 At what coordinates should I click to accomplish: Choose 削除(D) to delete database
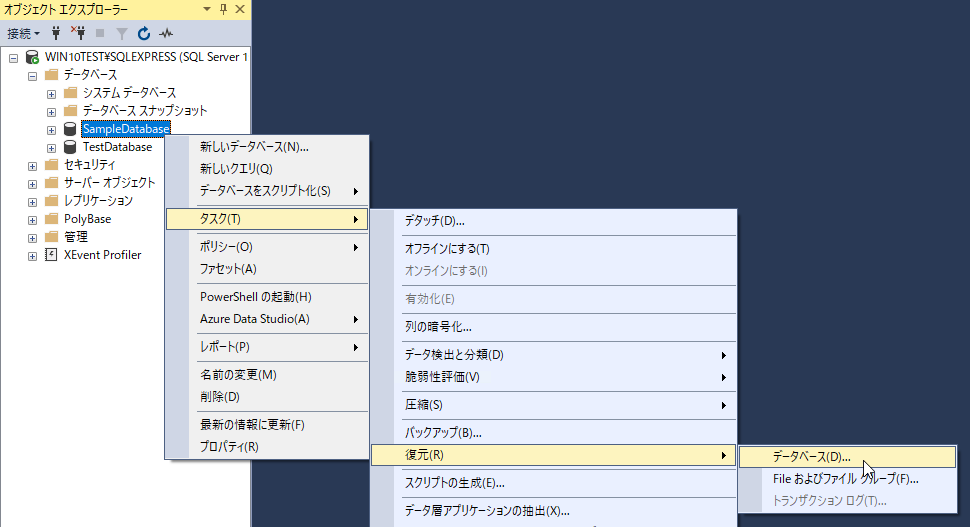click(267, 397)
